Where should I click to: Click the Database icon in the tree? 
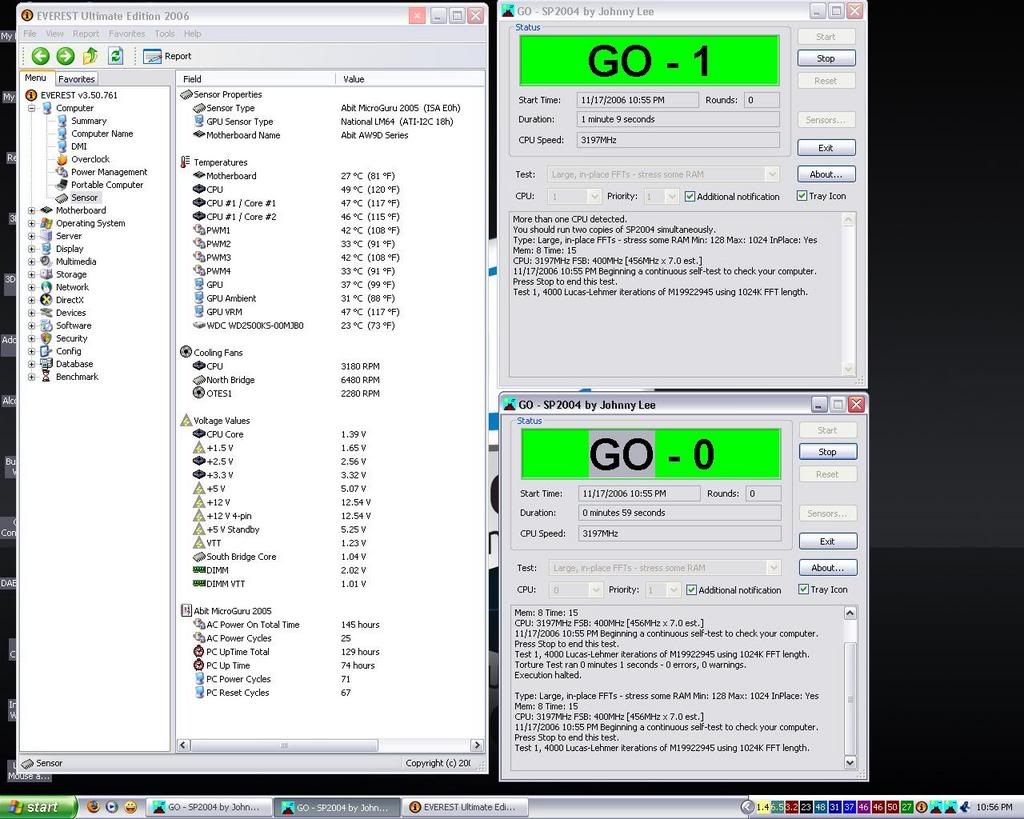coord(46,364)
